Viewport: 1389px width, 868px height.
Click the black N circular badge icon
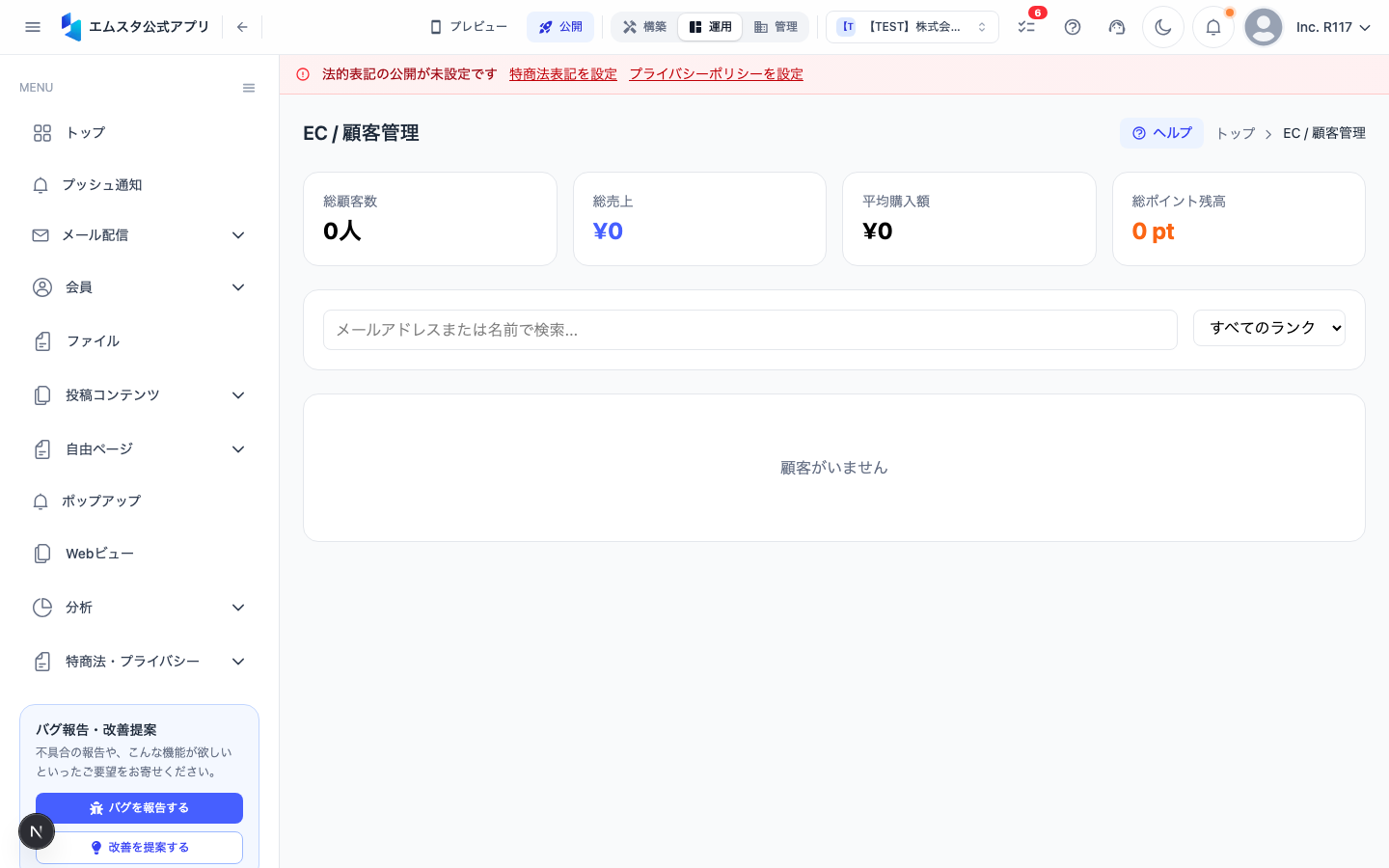click(37, 831)
